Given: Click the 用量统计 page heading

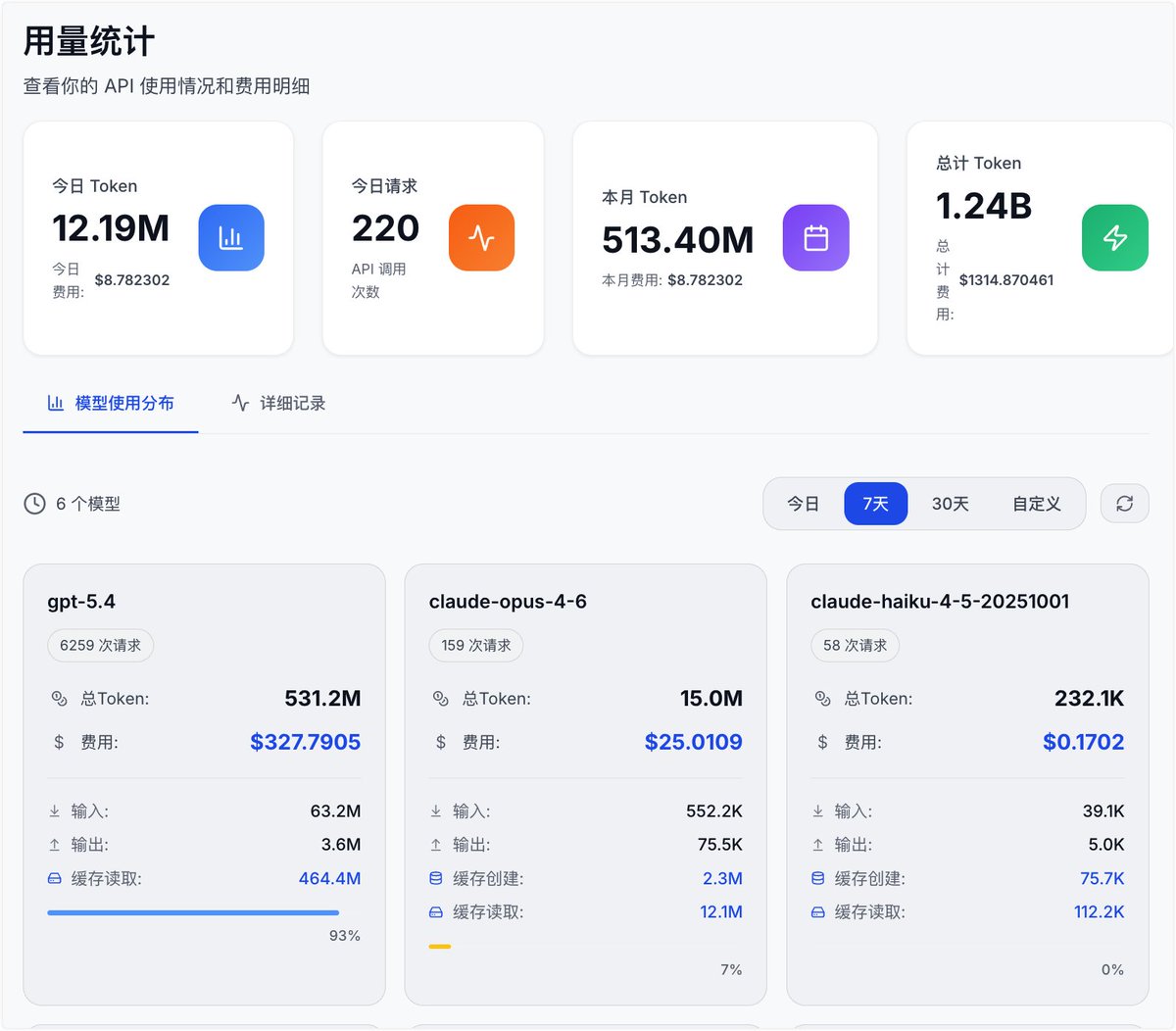Looking at the screenshot, I should click(89, 41).
